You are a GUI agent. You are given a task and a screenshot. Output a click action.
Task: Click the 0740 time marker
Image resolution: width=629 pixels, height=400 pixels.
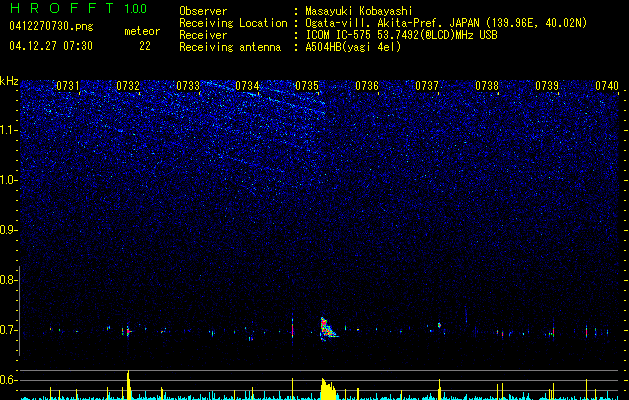(x=607, y=86)
